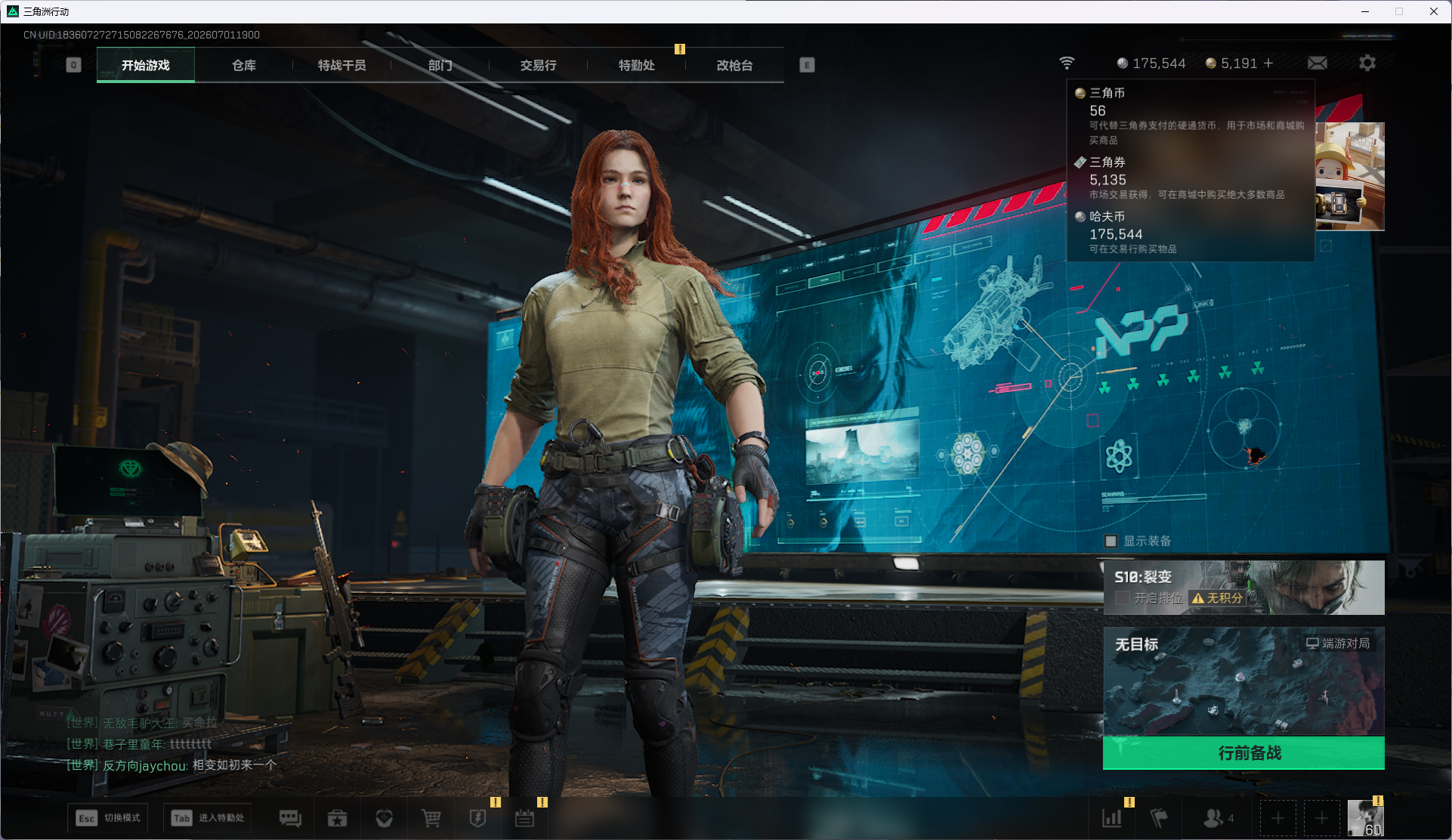
Task: Click the Tab 进入特勤处 button
Action: click(x=208, y=818)
